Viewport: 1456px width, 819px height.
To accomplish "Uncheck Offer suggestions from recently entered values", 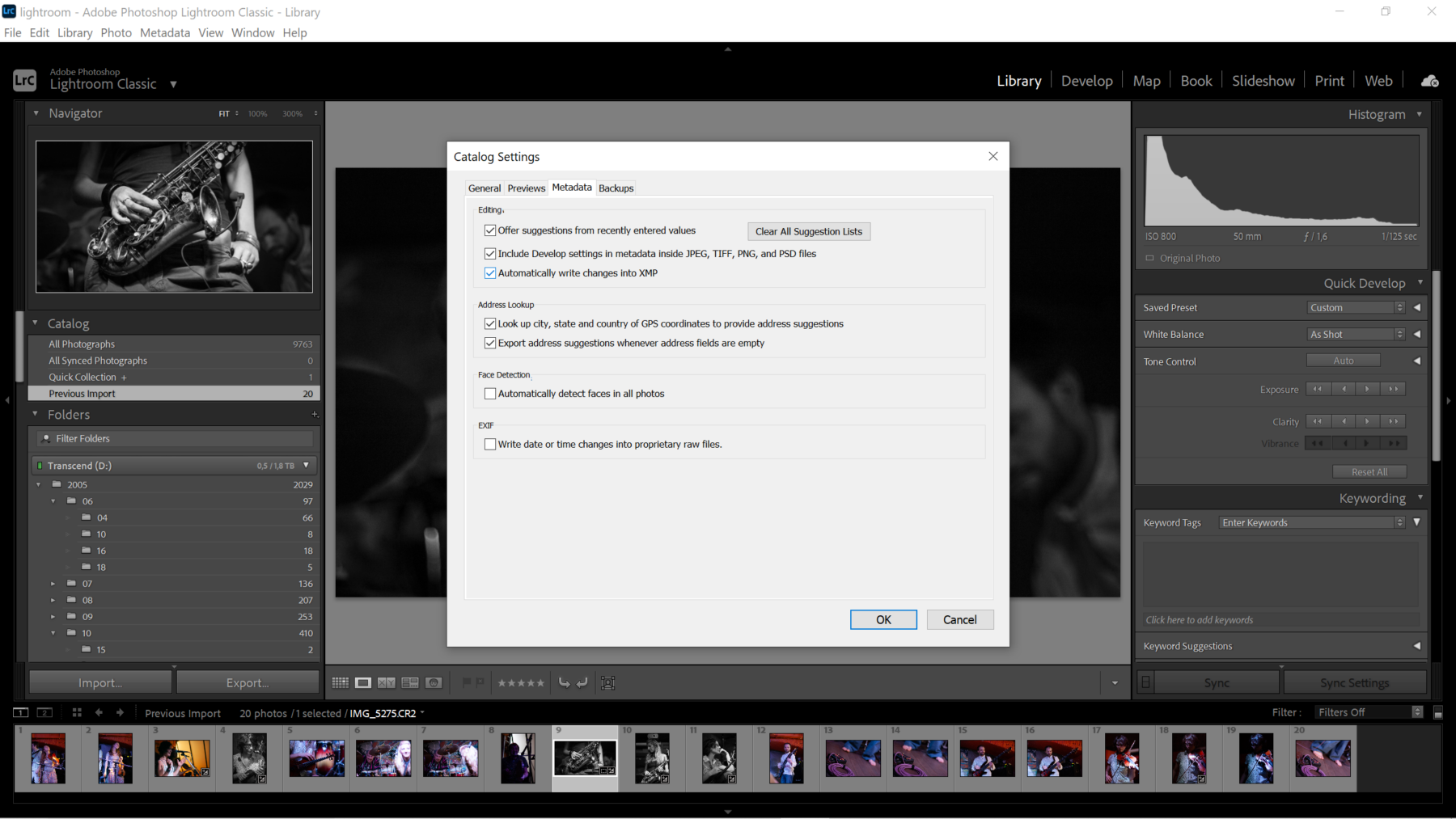I will click(x=490, y=230).
